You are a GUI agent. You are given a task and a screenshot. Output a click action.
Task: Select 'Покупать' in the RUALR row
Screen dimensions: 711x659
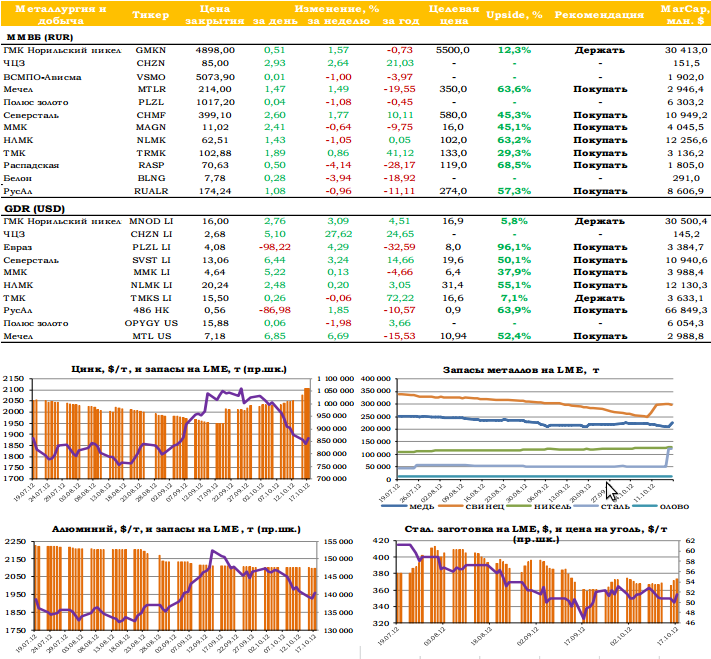[600, 191]
